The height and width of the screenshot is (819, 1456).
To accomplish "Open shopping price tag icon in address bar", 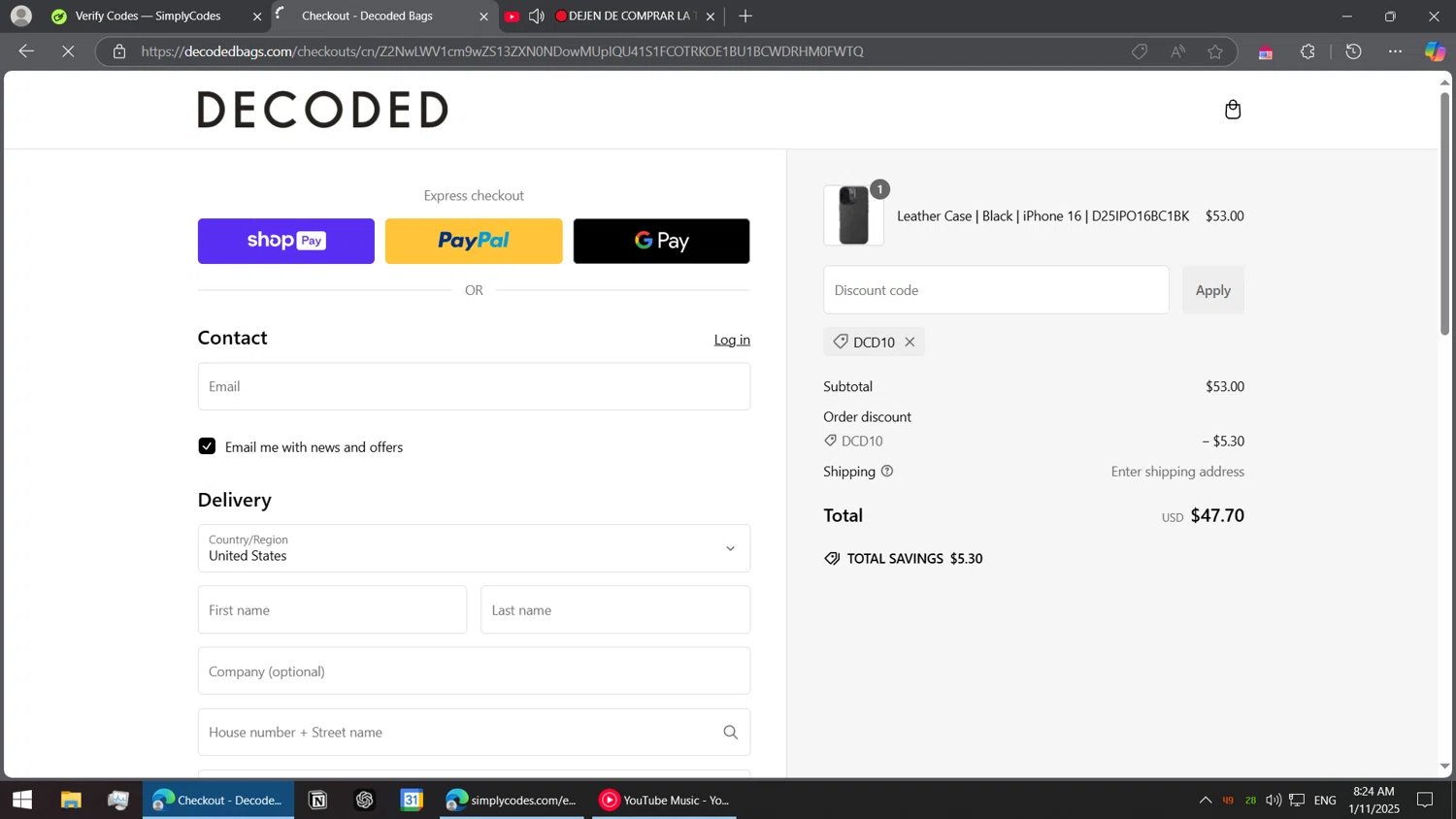I will [x=1140, y=51].
